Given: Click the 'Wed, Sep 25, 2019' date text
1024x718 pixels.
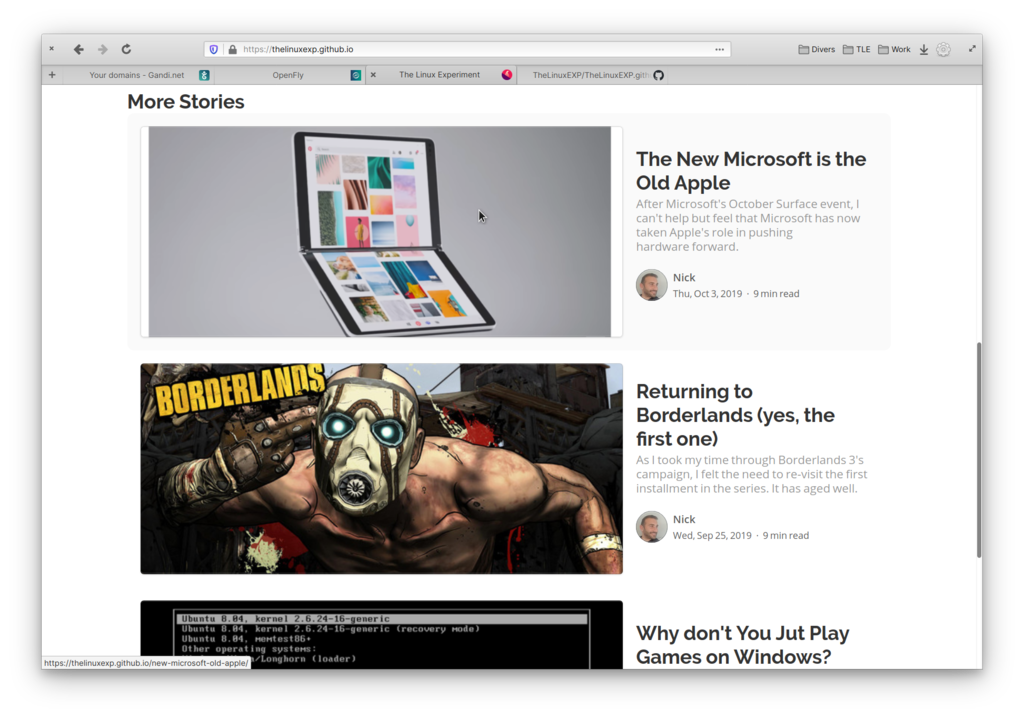Looking at the screenshot, I should point(712,536).
